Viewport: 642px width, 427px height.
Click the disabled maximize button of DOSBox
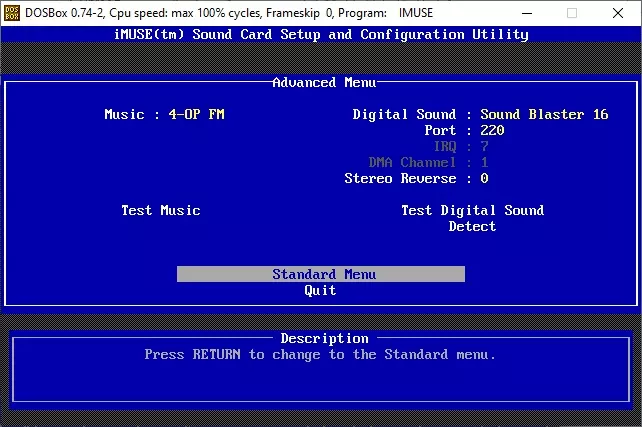(x=572, y=13)
